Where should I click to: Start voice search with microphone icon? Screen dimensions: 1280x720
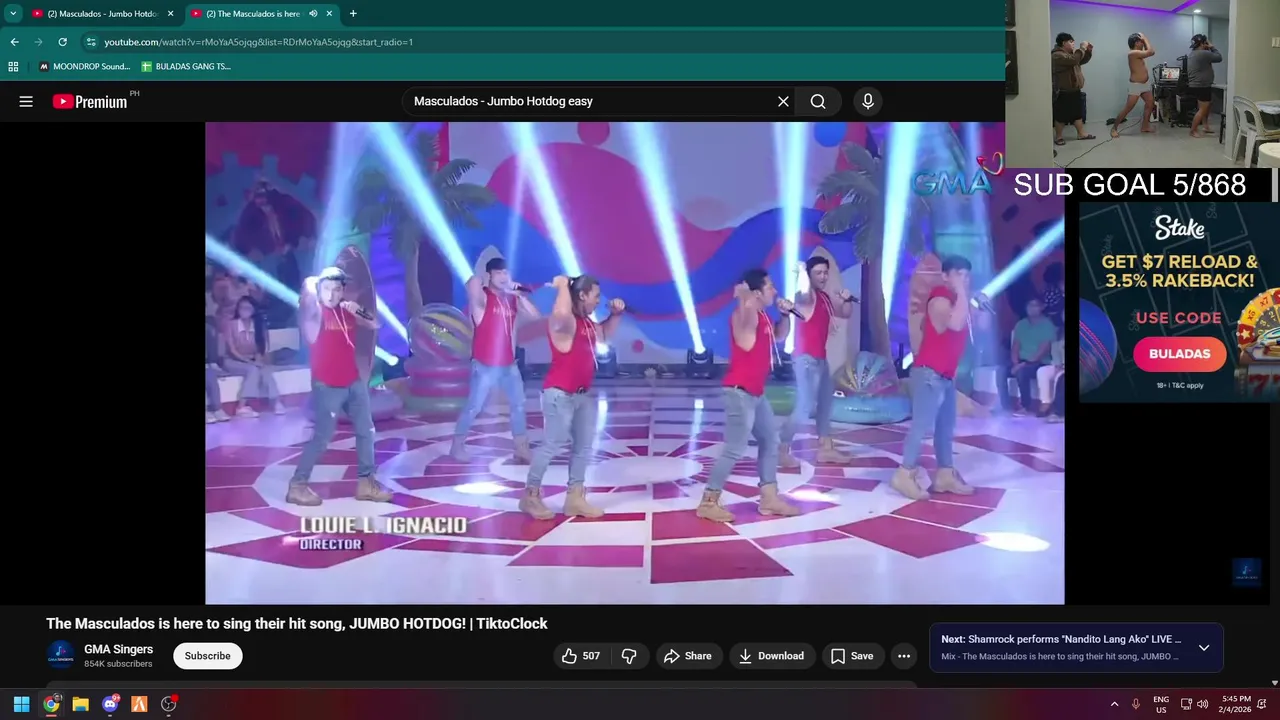(x=868, y=101)
